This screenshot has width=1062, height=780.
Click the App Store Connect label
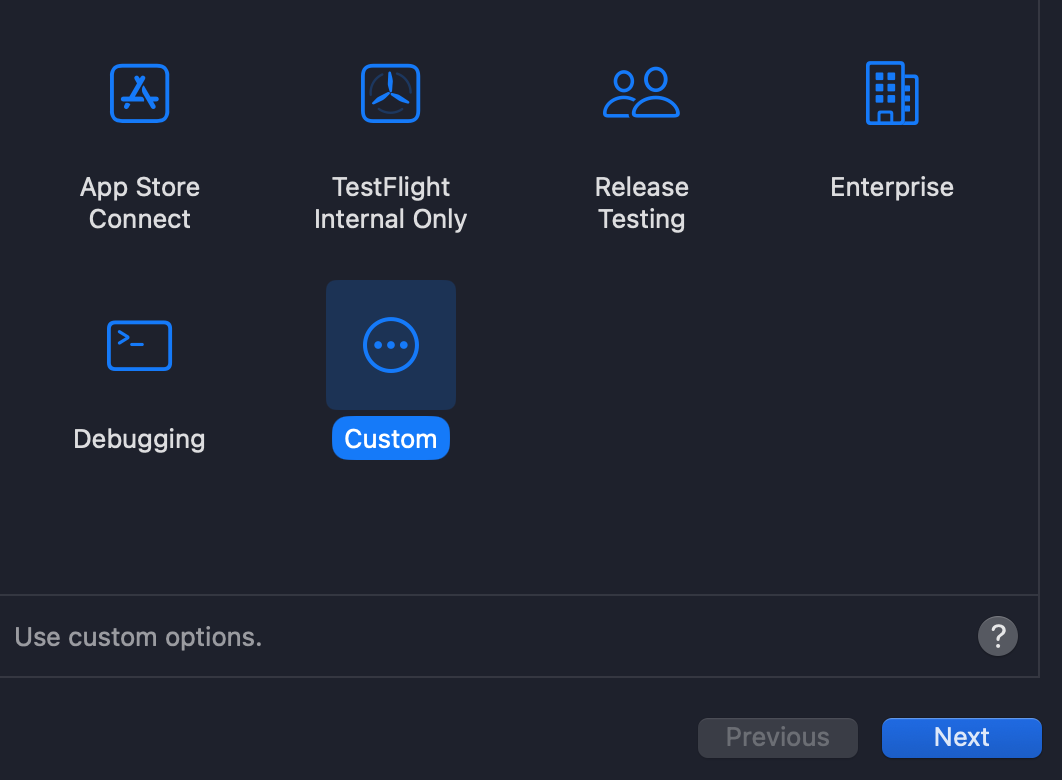(140, 203)
